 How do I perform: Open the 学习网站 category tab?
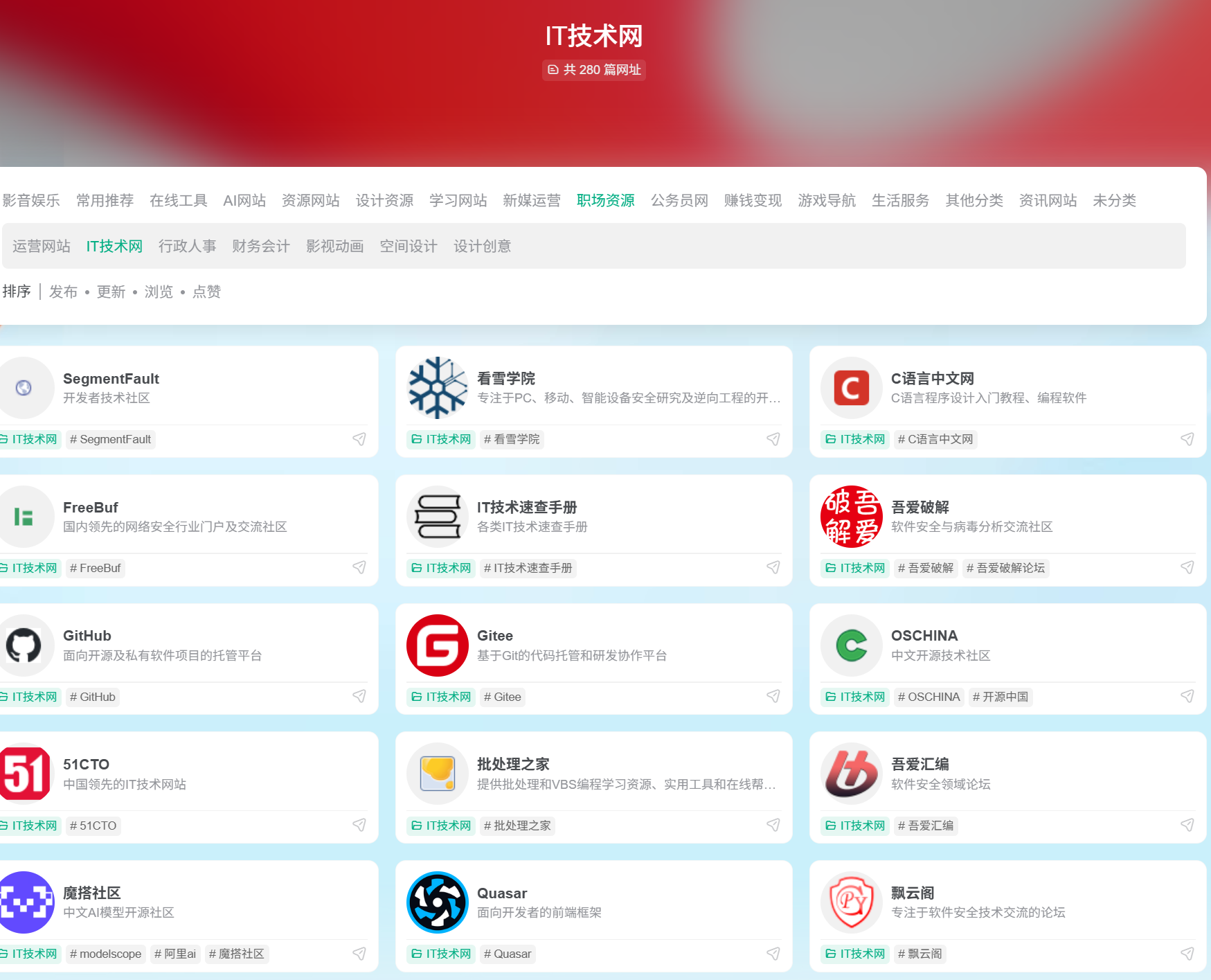click(x=458, y=200)
